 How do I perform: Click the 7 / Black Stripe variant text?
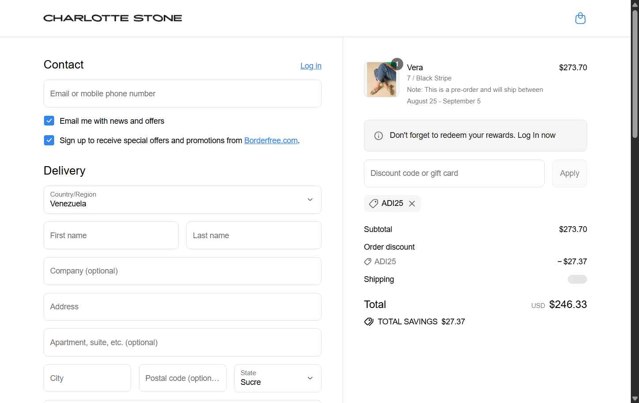point(429,78)
